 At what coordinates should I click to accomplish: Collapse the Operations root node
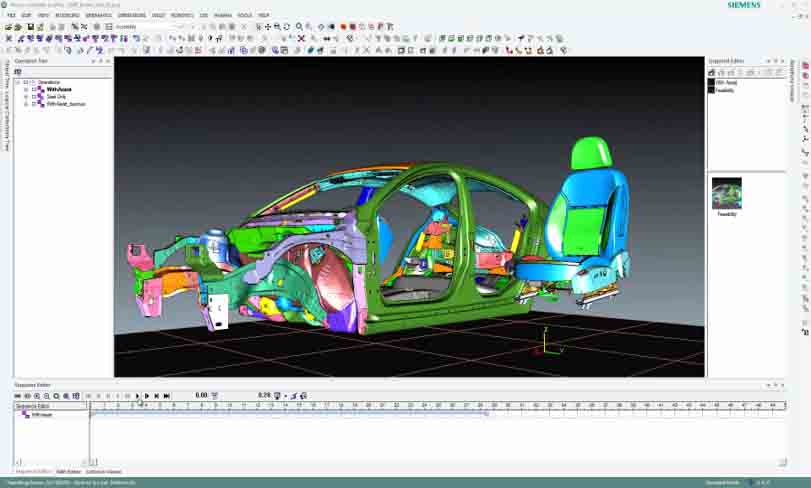[17, 82]
